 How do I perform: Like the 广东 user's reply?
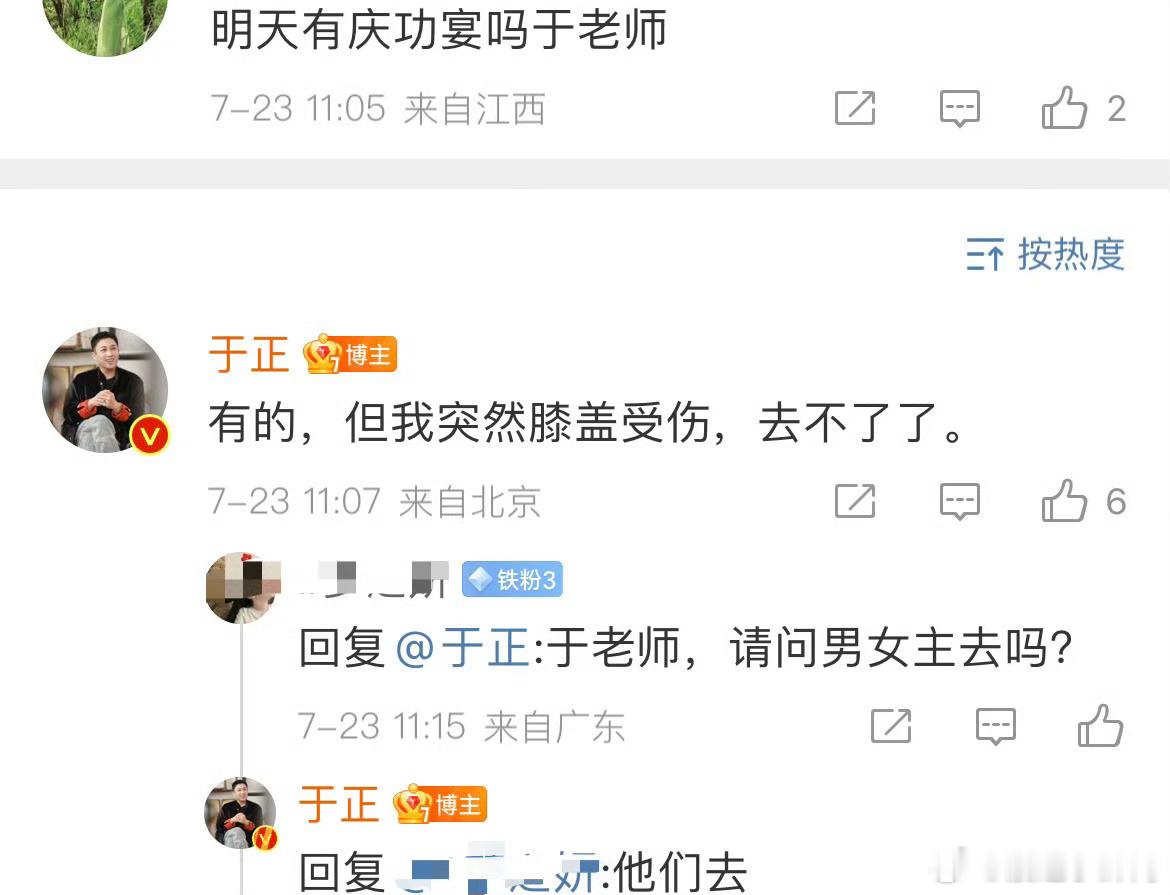tap(1101, 726)
